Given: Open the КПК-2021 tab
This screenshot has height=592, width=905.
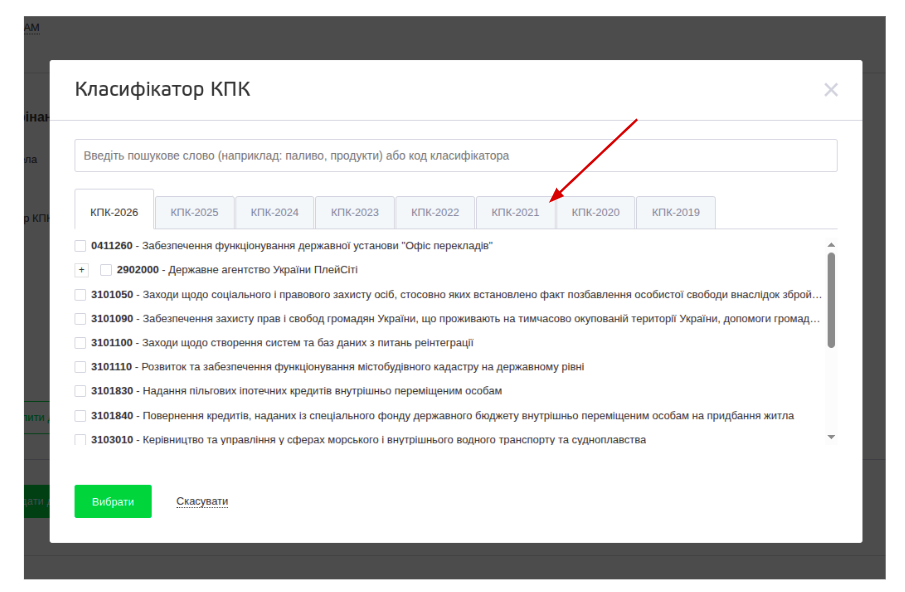Looking at the screenshot, I should pos(514,212).
